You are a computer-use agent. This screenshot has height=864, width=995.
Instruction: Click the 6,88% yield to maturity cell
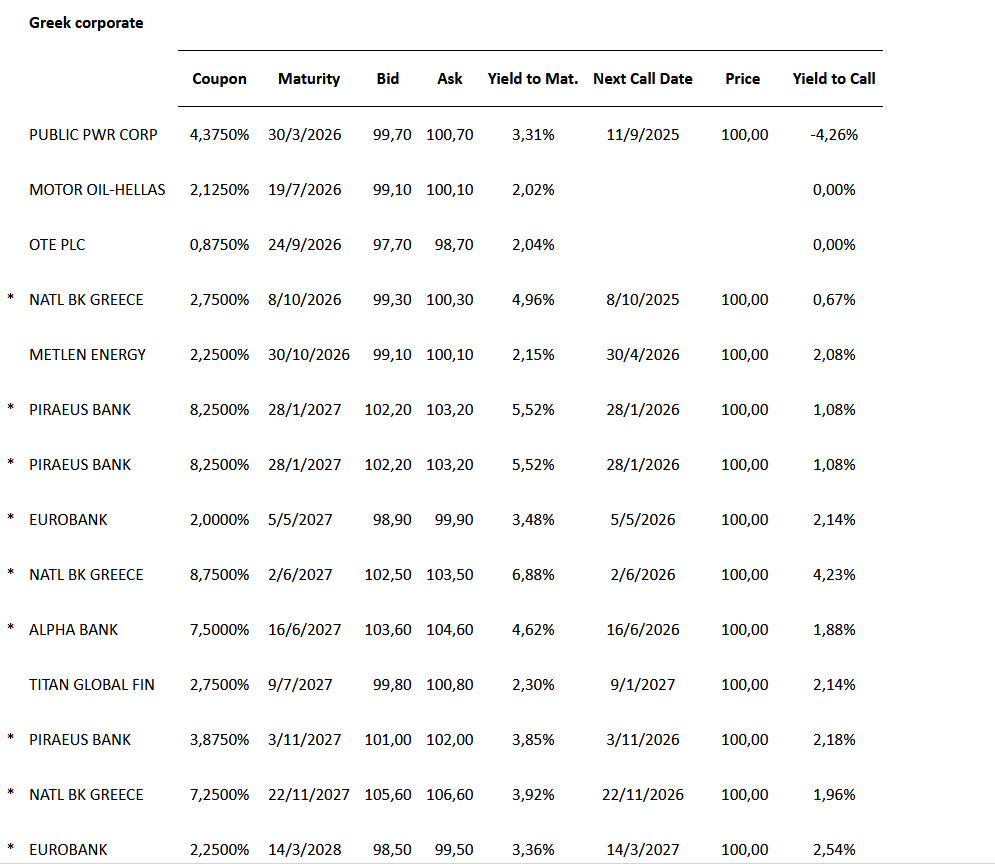[x=533, y=575]
